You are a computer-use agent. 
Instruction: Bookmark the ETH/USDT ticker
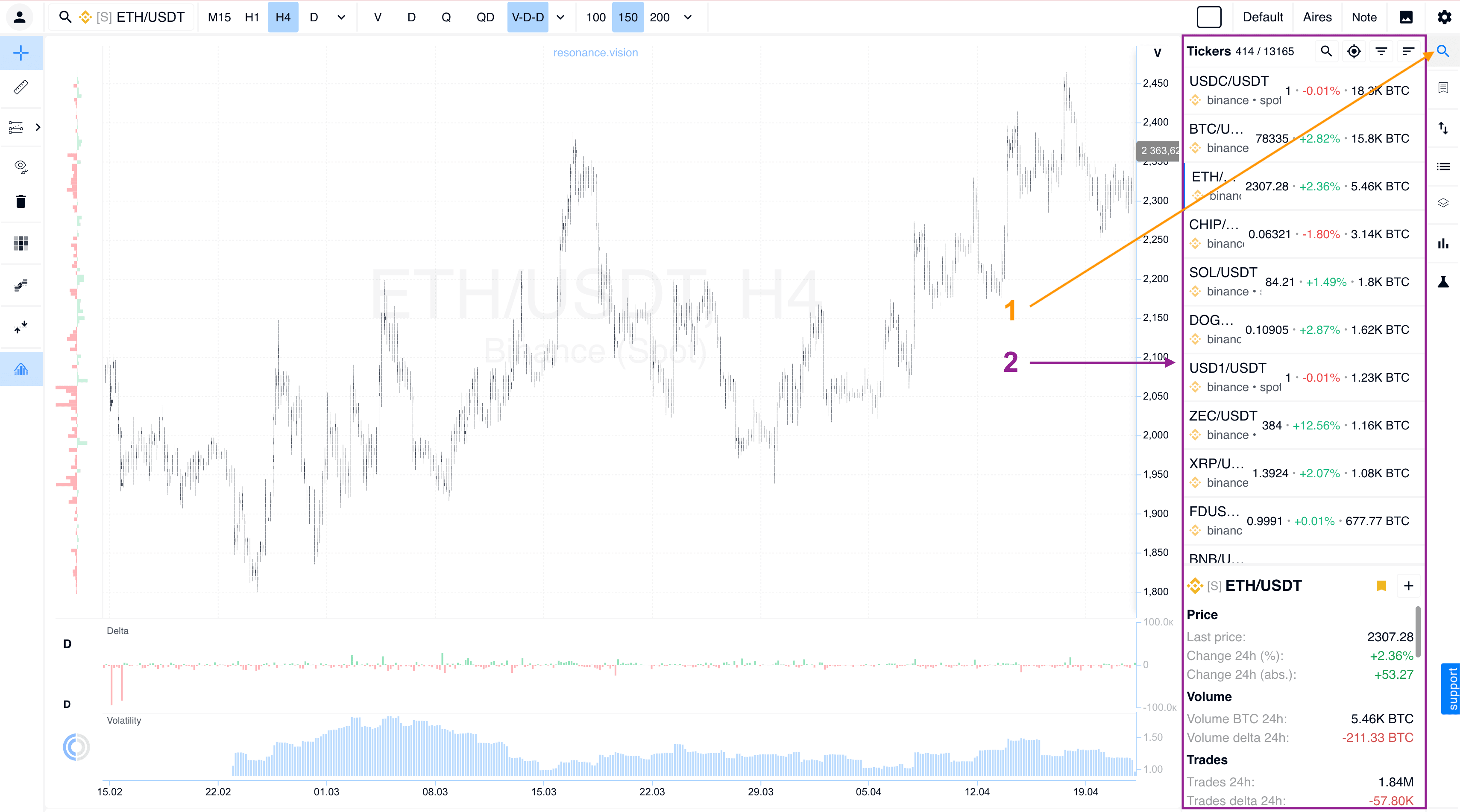pyautogui.click(x=1381, y=586)
